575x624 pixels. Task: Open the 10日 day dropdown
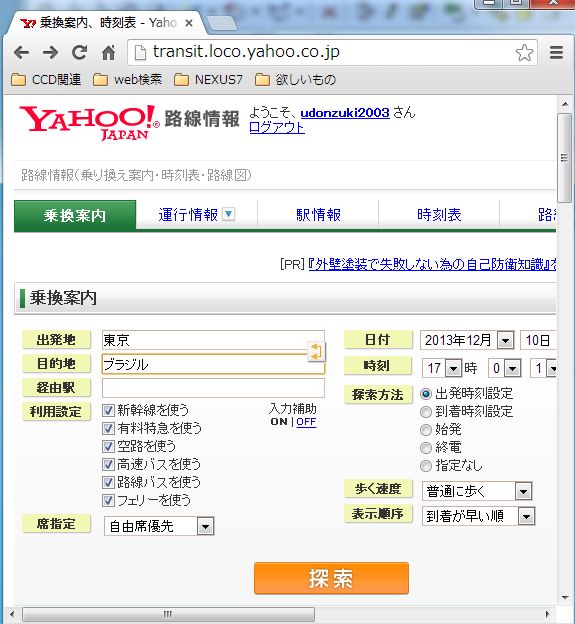pos(538,341)
